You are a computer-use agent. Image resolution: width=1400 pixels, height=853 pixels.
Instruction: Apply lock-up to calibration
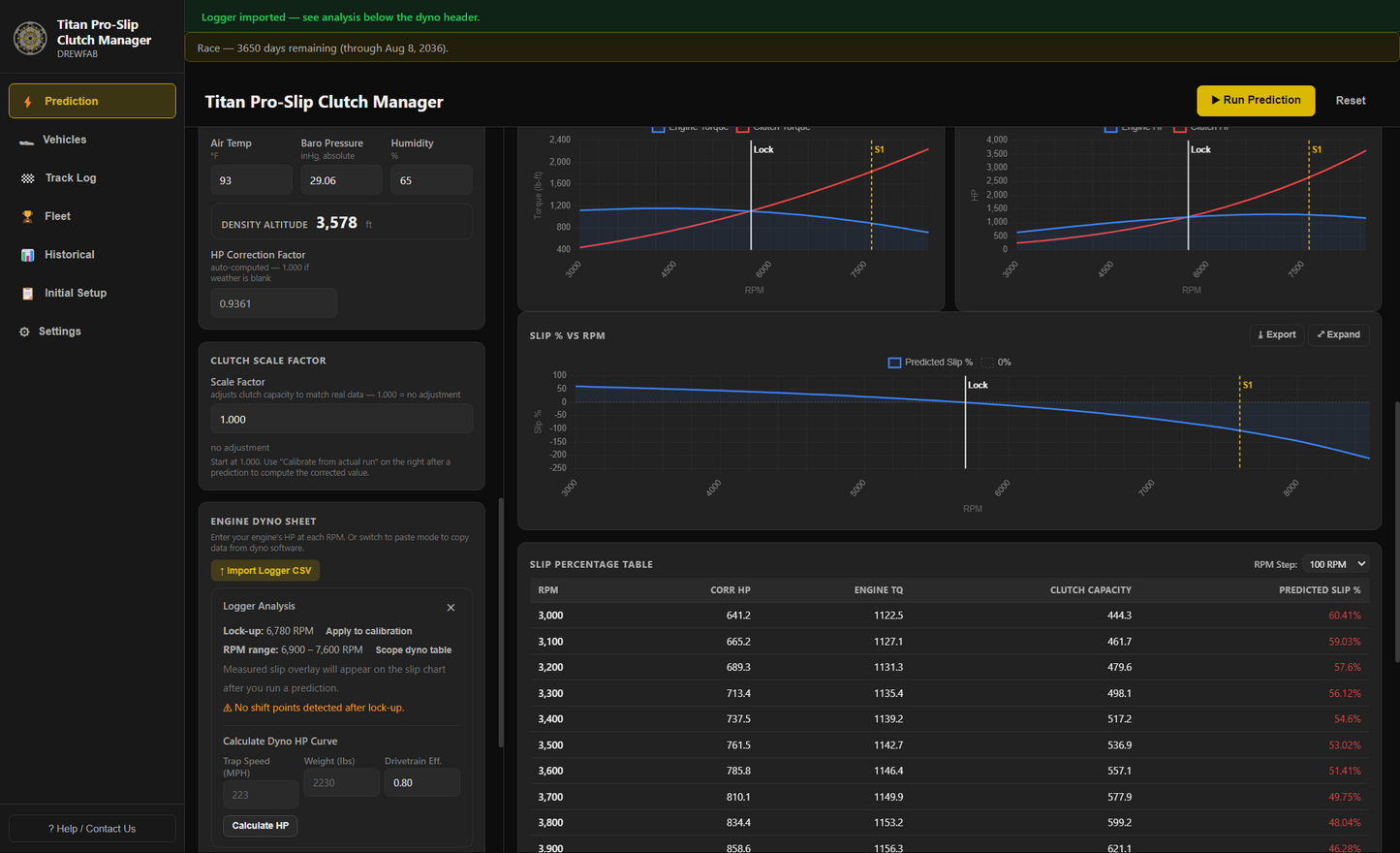click(368, 631)
